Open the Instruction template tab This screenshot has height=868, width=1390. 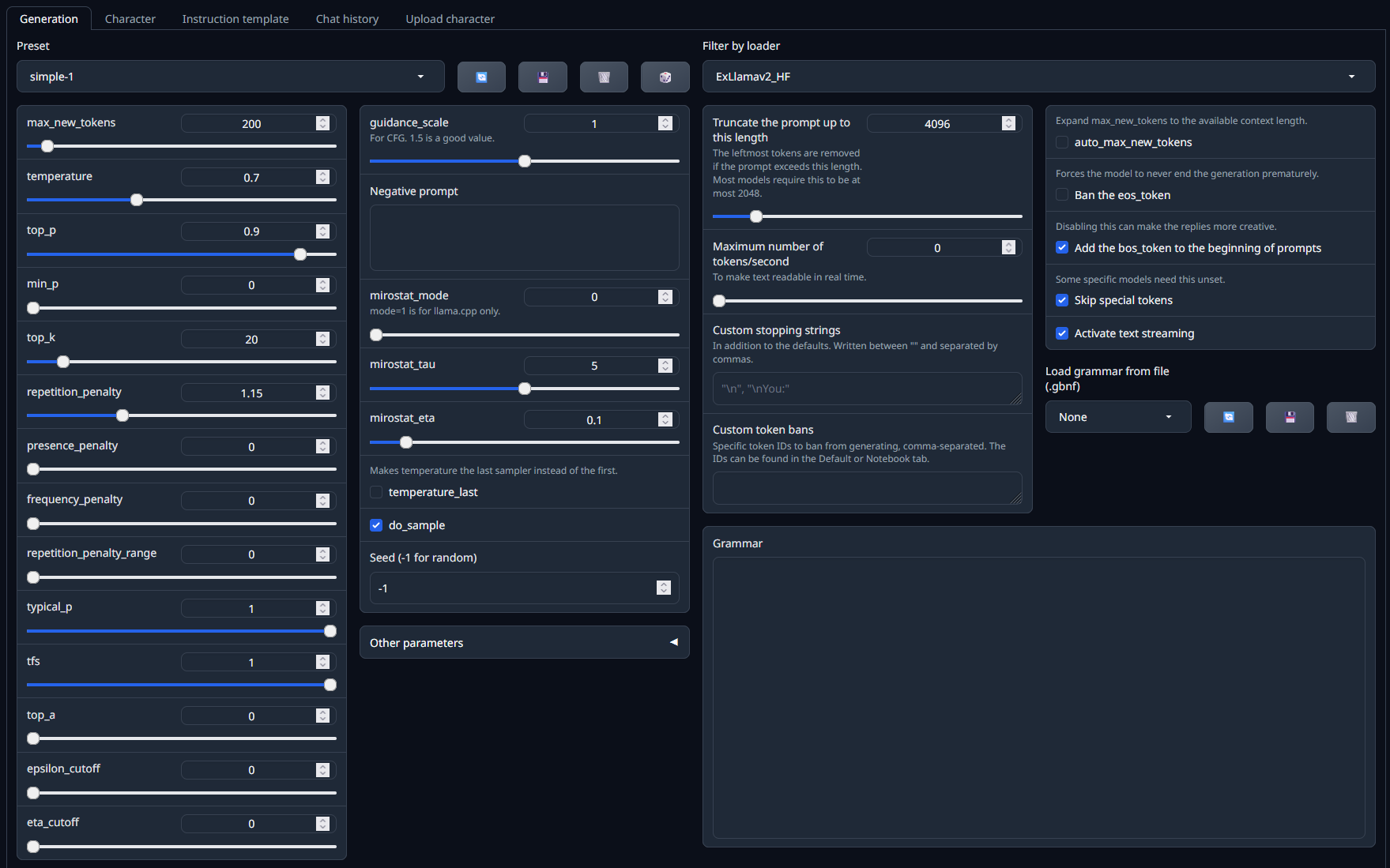235,19
